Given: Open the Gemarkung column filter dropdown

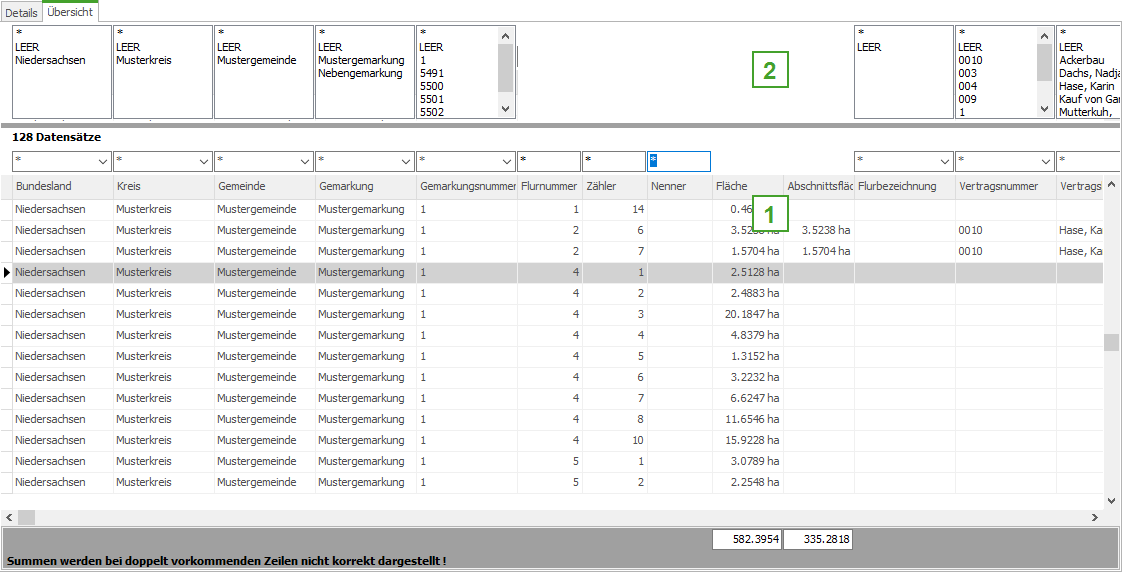Looking at the screenshot, I should click(x=405, y=161).
